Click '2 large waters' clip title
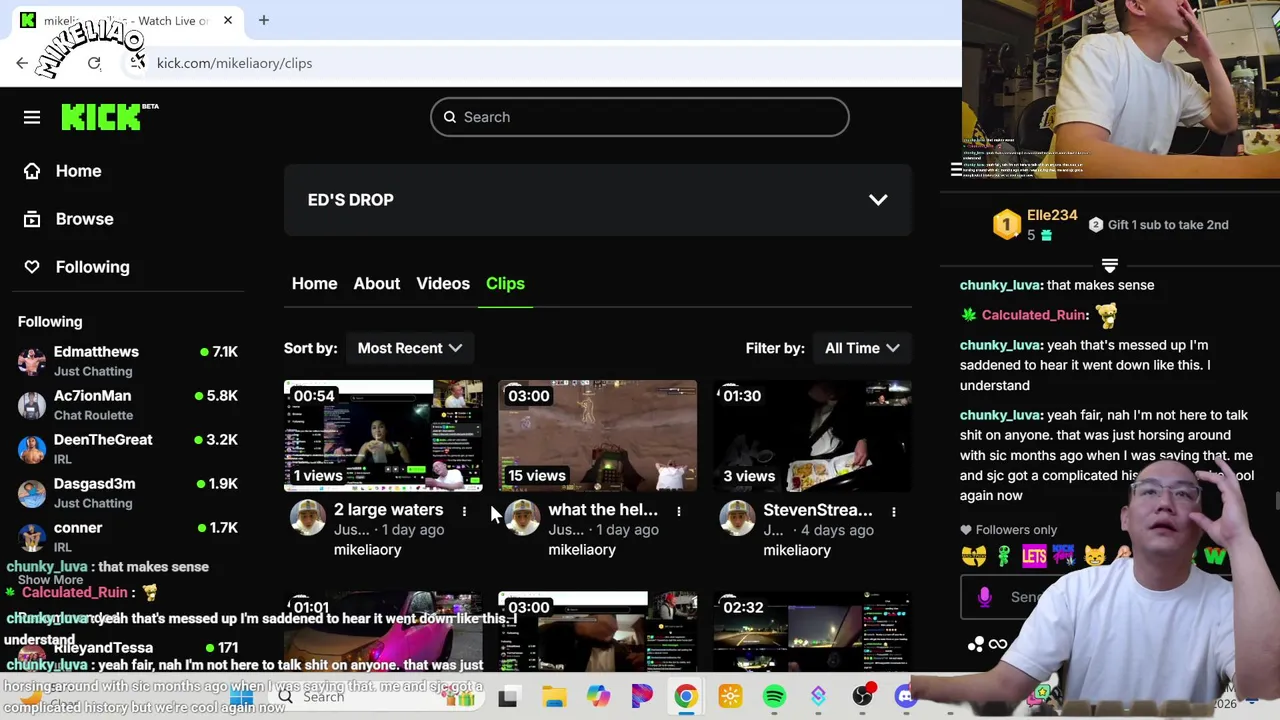The height and width of the screenshot is (720, 1280). click(x=388, y=510)
